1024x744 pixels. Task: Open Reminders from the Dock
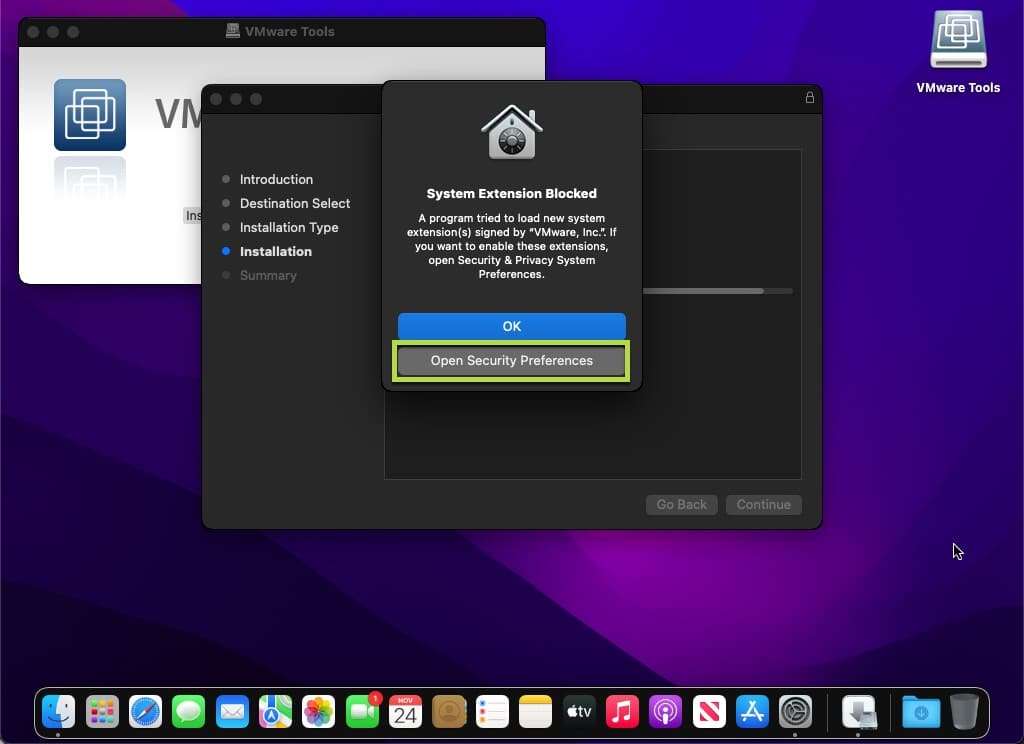tap(492, 711)
